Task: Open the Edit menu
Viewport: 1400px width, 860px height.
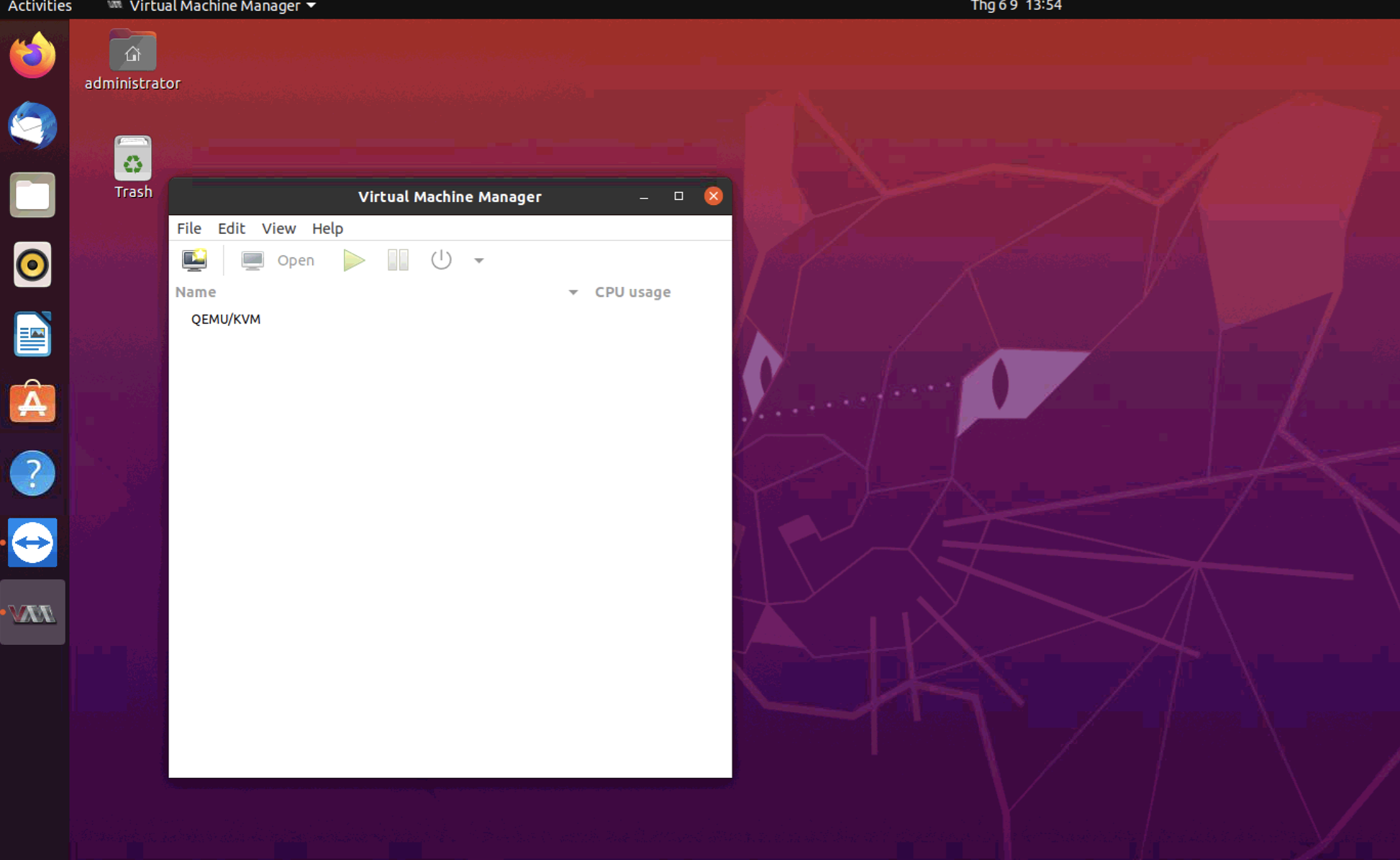Action: click(230, 228)
